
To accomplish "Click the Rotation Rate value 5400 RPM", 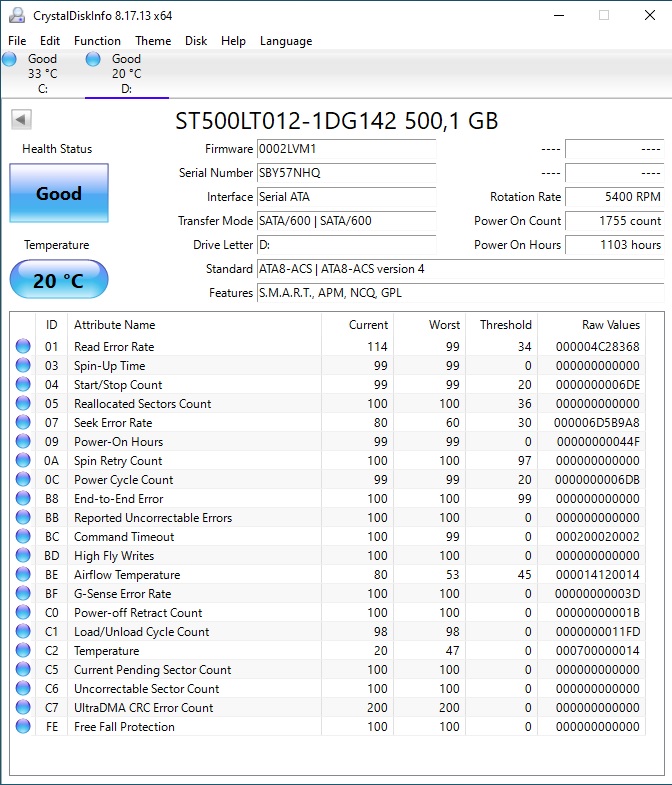I will pyautogui.click(x=615, y=197).
